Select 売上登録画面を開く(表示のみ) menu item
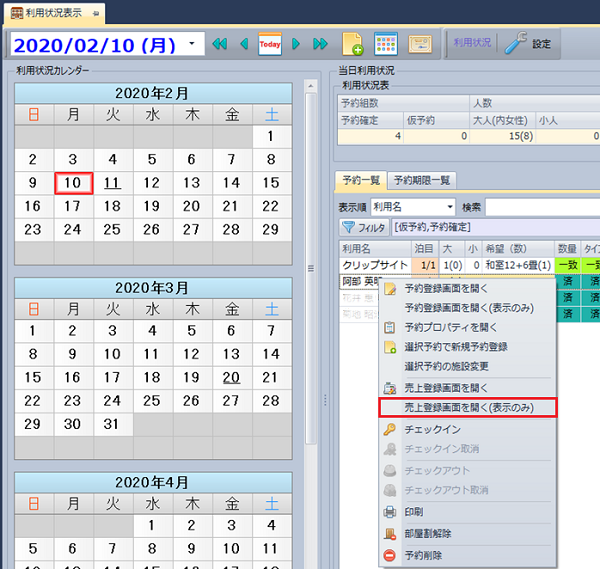 [x=467, y=407]
